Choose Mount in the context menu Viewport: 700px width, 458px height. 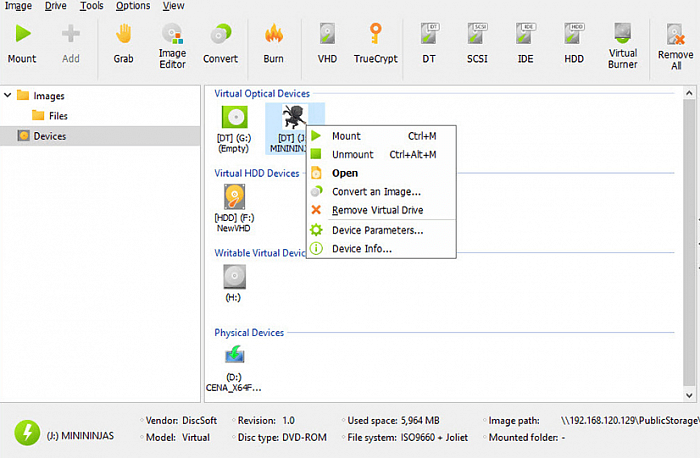click(x=381, y=136)
